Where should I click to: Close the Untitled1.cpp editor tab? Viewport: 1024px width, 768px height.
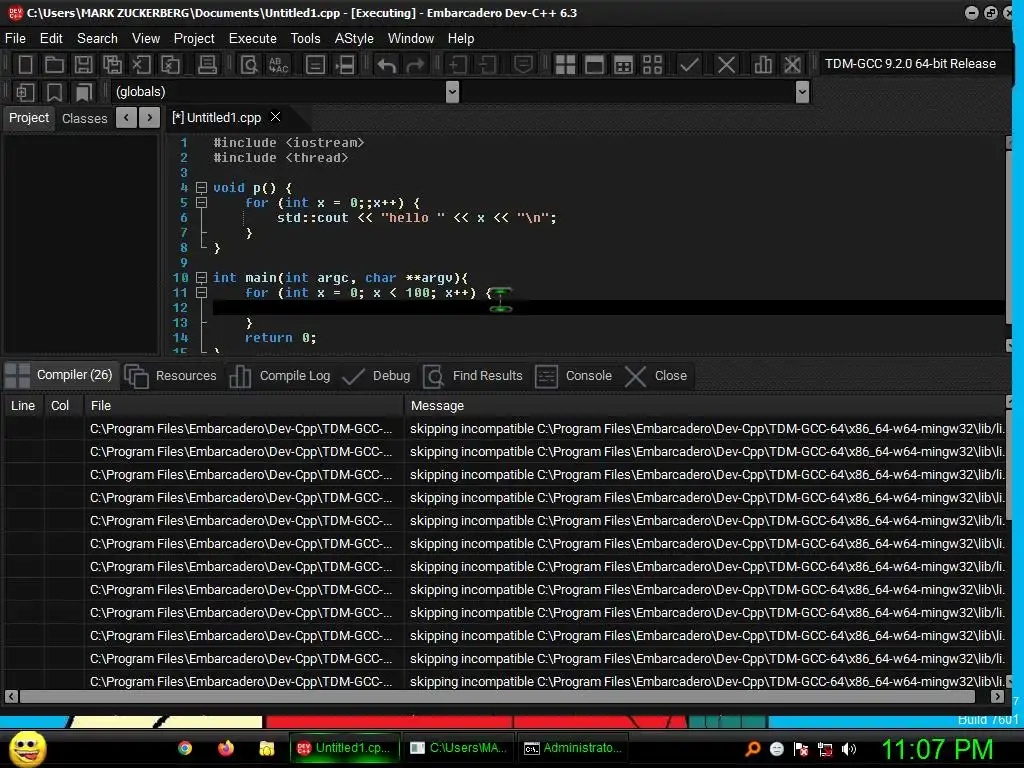point(276,117)
